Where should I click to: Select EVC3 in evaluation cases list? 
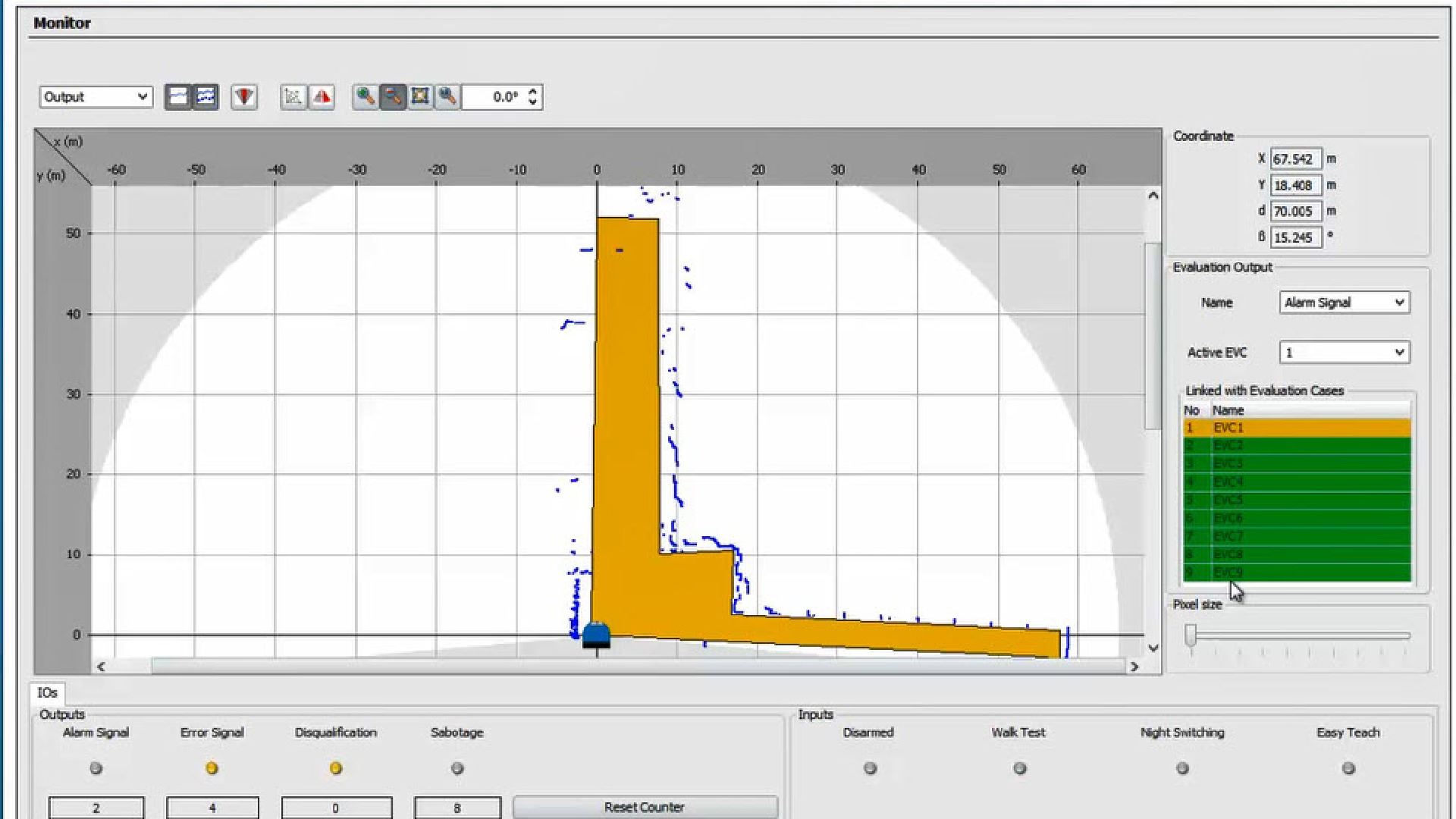coord(1297,464)
